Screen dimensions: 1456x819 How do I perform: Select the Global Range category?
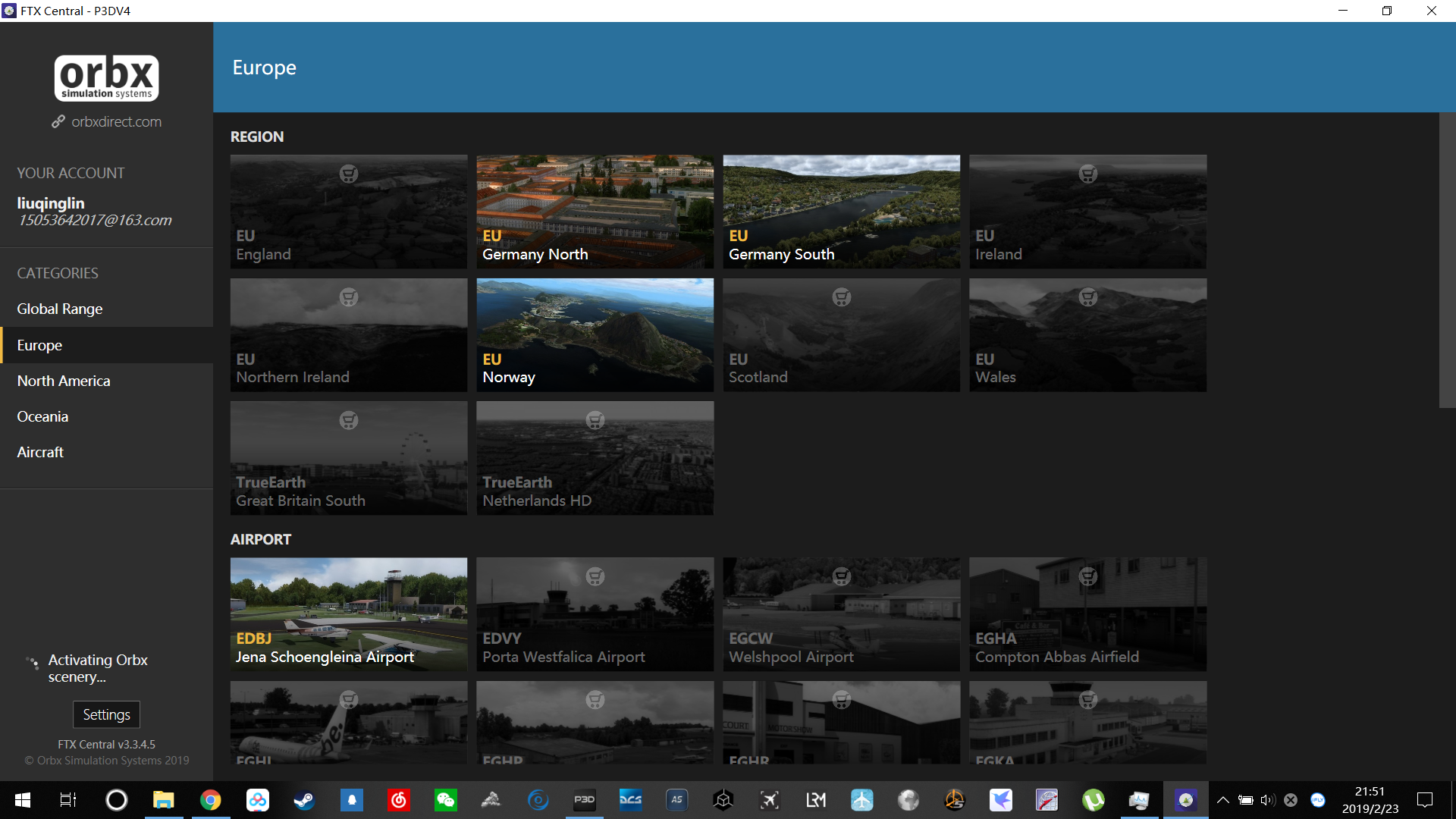tap(106, 309)
